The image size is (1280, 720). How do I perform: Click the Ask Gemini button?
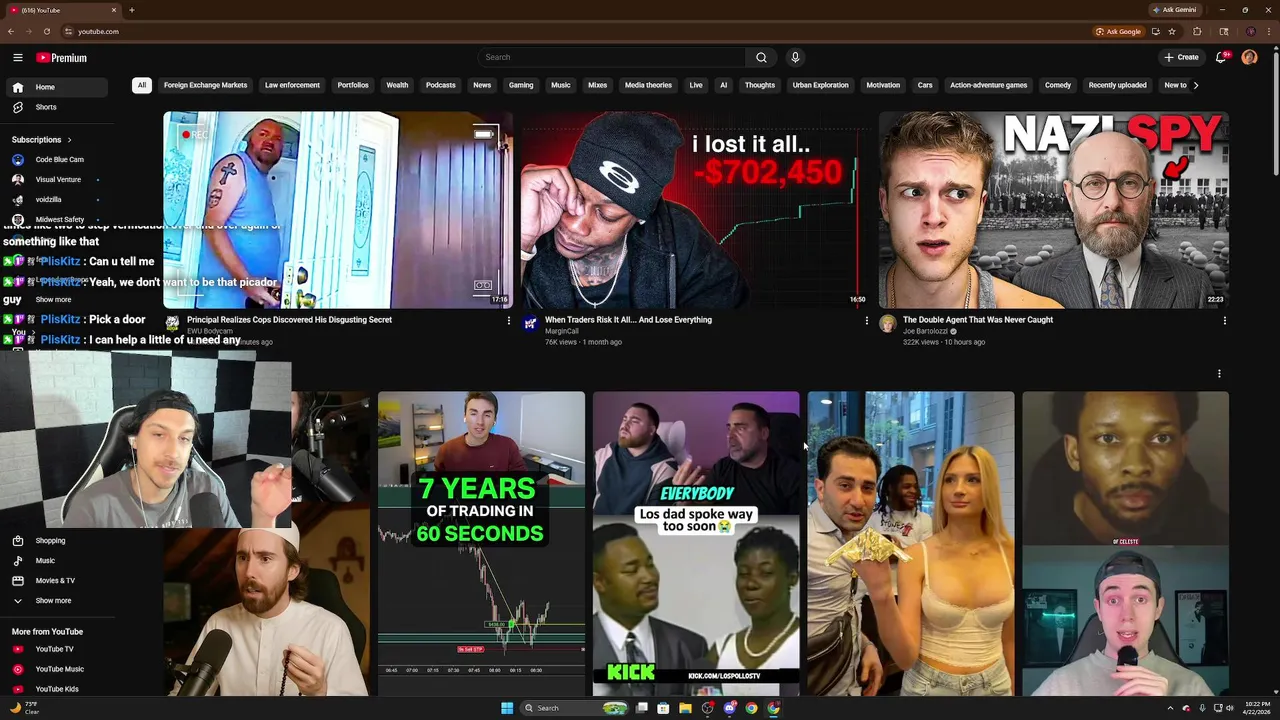pyautogui.click(x=1174, y=10)
